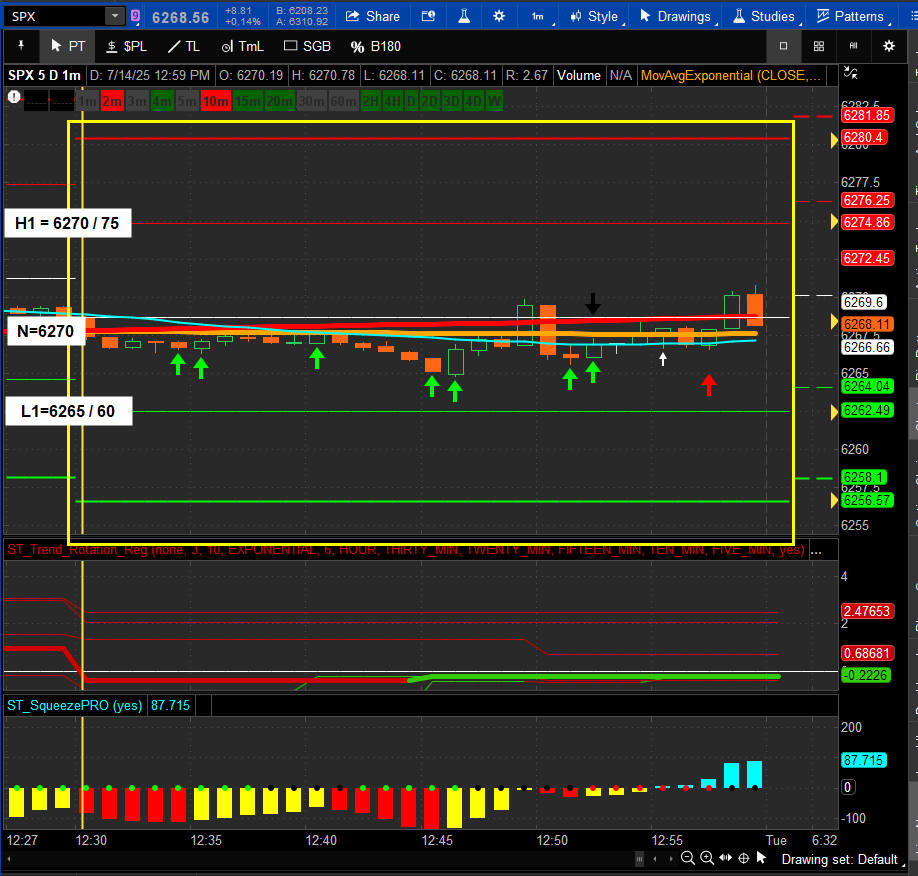Pick the SGB rectangle drawing tool
Screen dimensions: 918x876
[308, 46]
